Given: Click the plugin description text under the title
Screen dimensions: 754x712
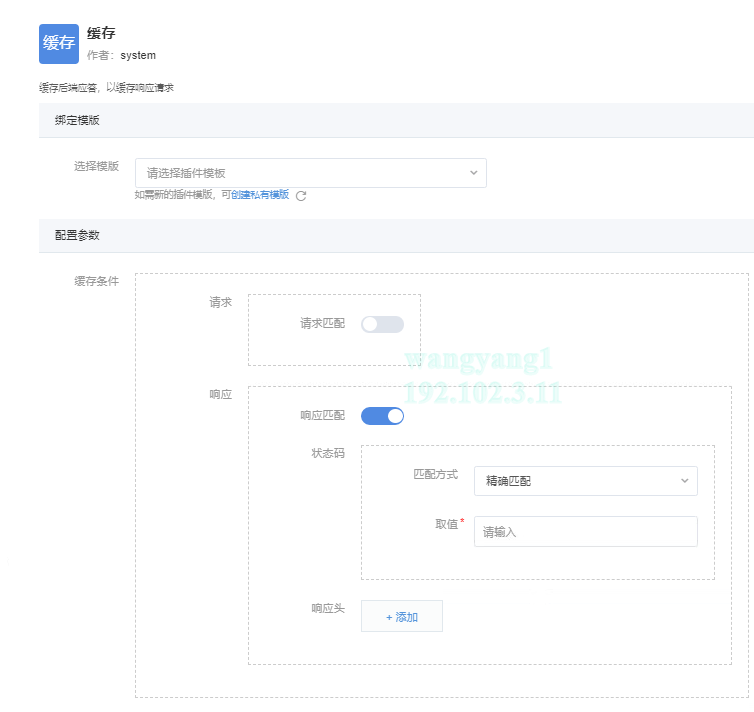Looking at the screenshot, I should (107, 88).
